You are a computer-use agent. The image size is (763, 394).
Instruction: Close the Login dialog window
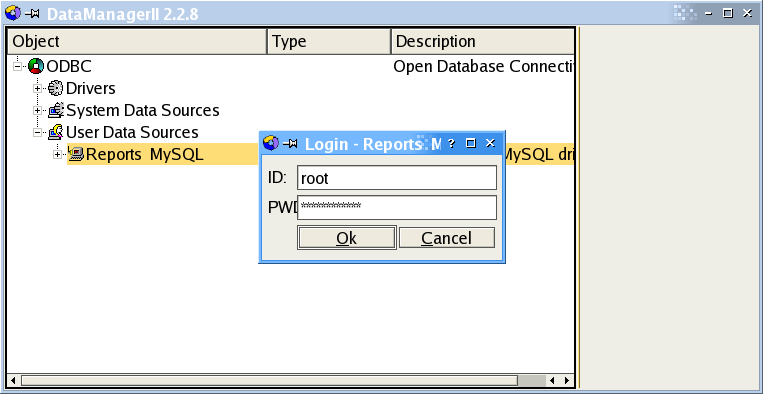point(490,143)
